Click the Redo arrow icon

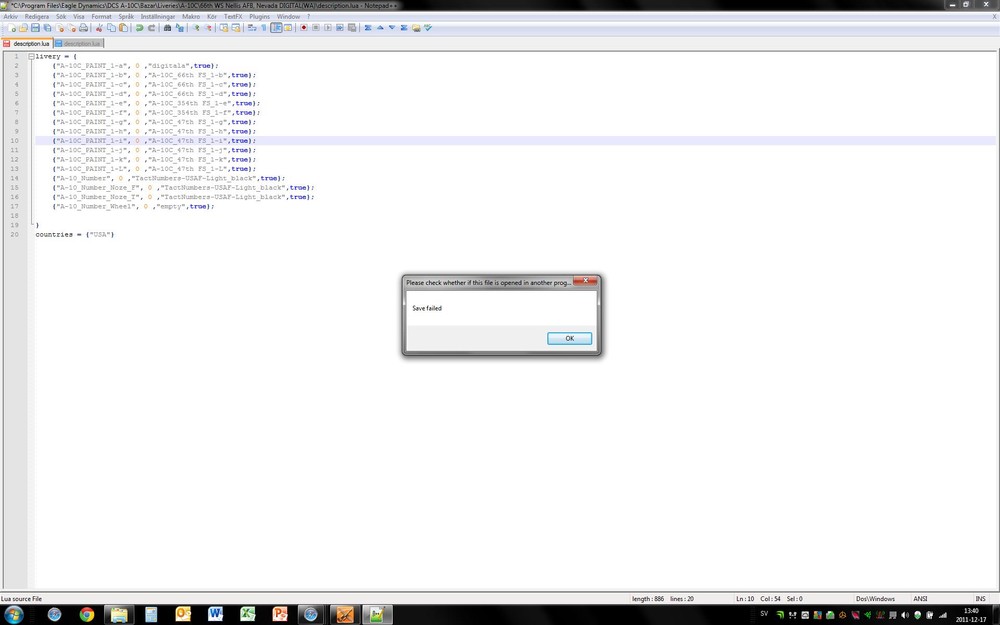point(152,28)
